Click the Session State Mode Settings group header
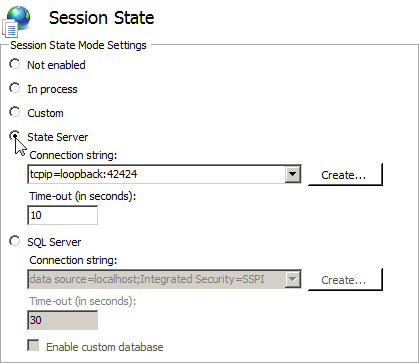Image resolution: width=419 pixels, height=363 pixels. coord(78,45)
